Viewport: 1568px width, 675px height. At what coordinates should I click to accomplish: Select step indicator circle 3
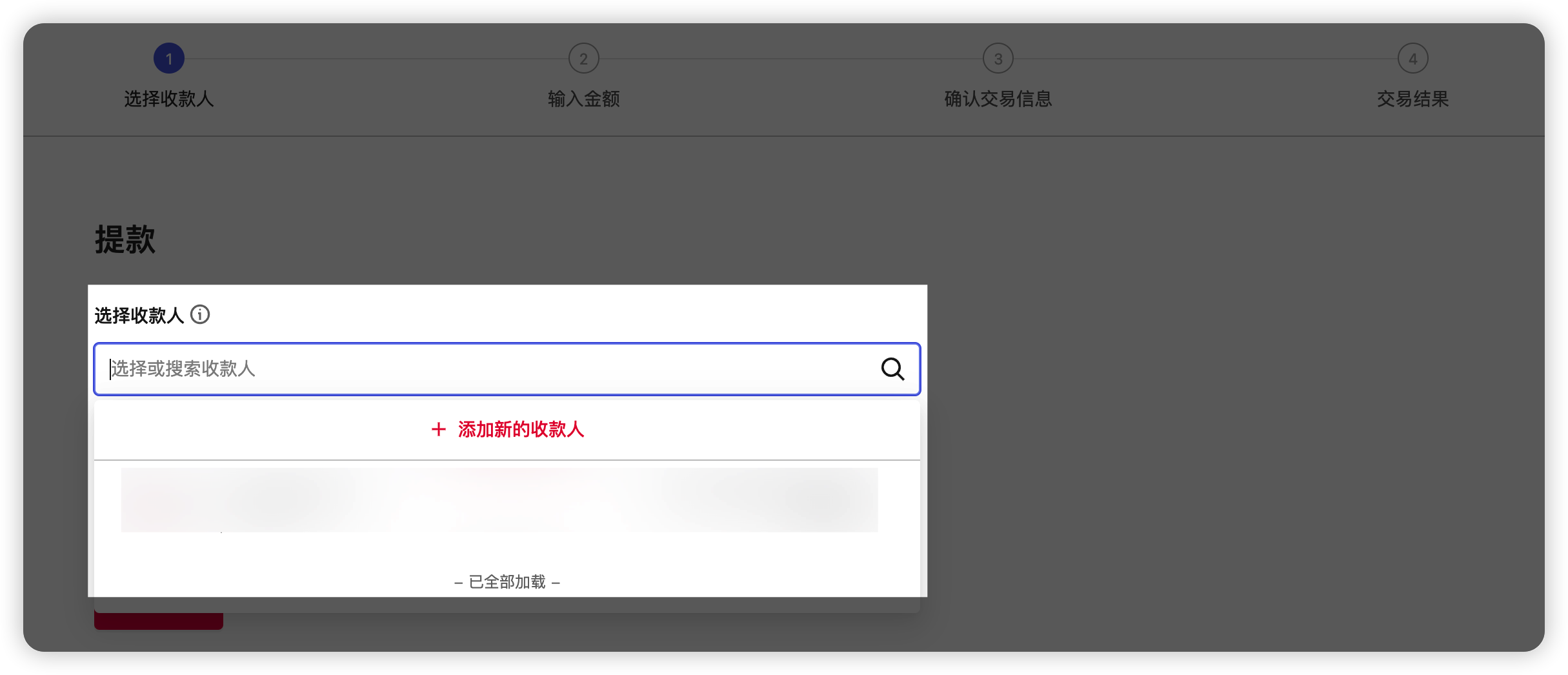pyautogui.click(x=999, y=57)
